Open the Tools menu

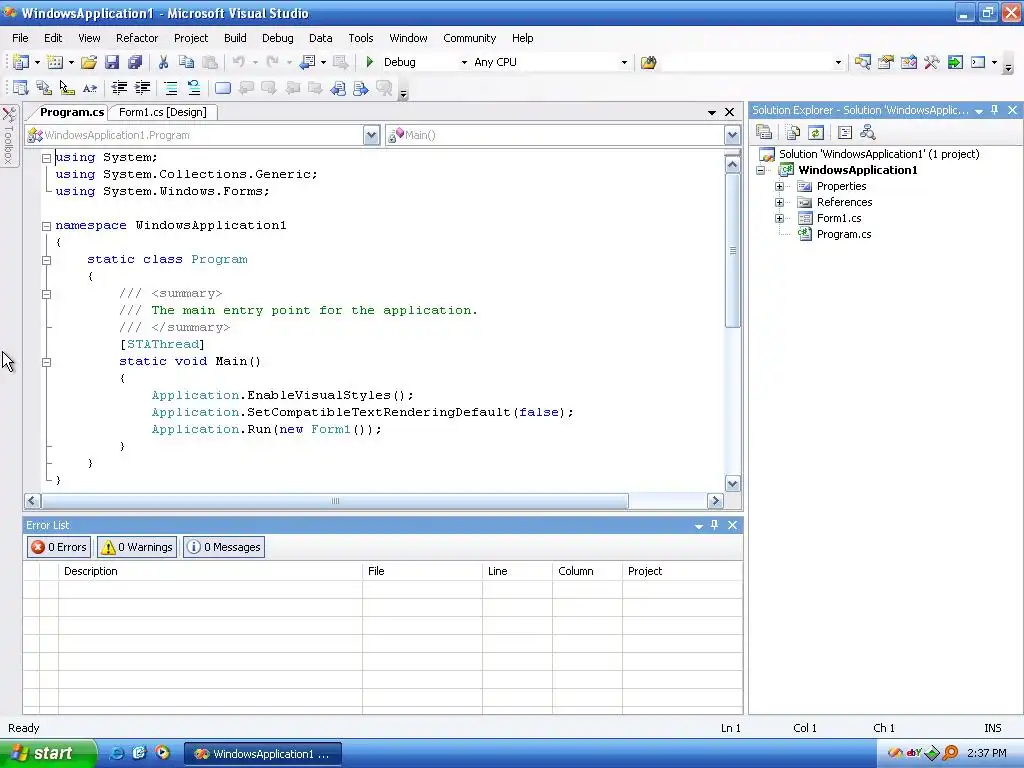coord(360,38)
